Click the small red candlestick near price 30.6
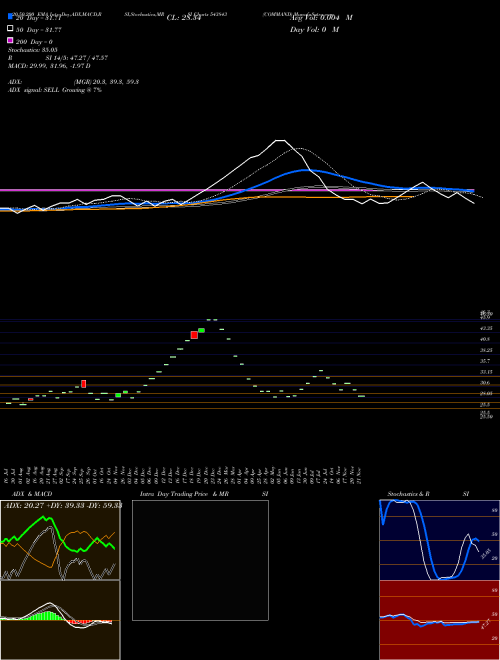 83,384
